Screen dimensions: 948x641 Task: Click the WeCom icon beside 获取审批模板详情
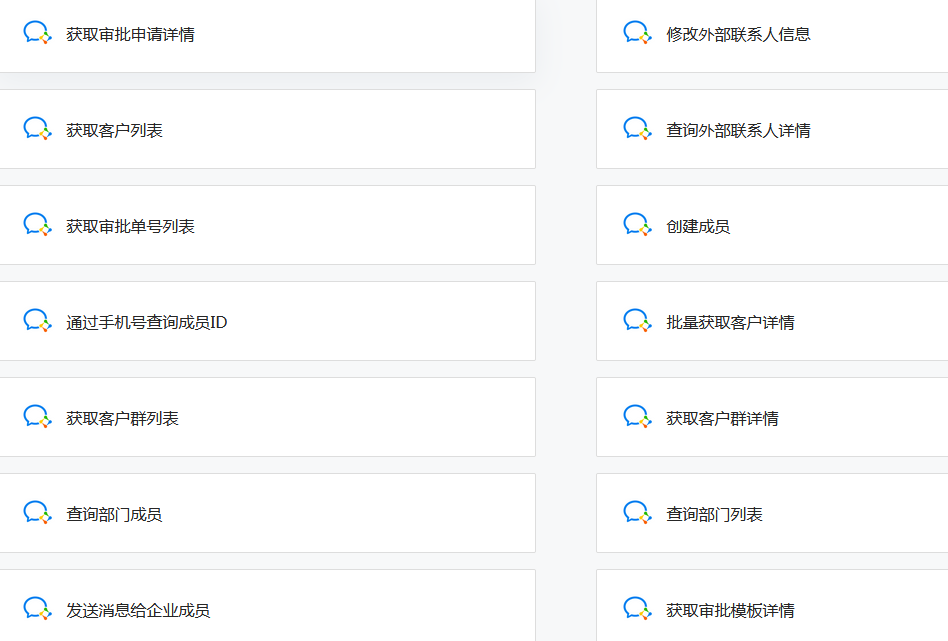pos(637,608)
